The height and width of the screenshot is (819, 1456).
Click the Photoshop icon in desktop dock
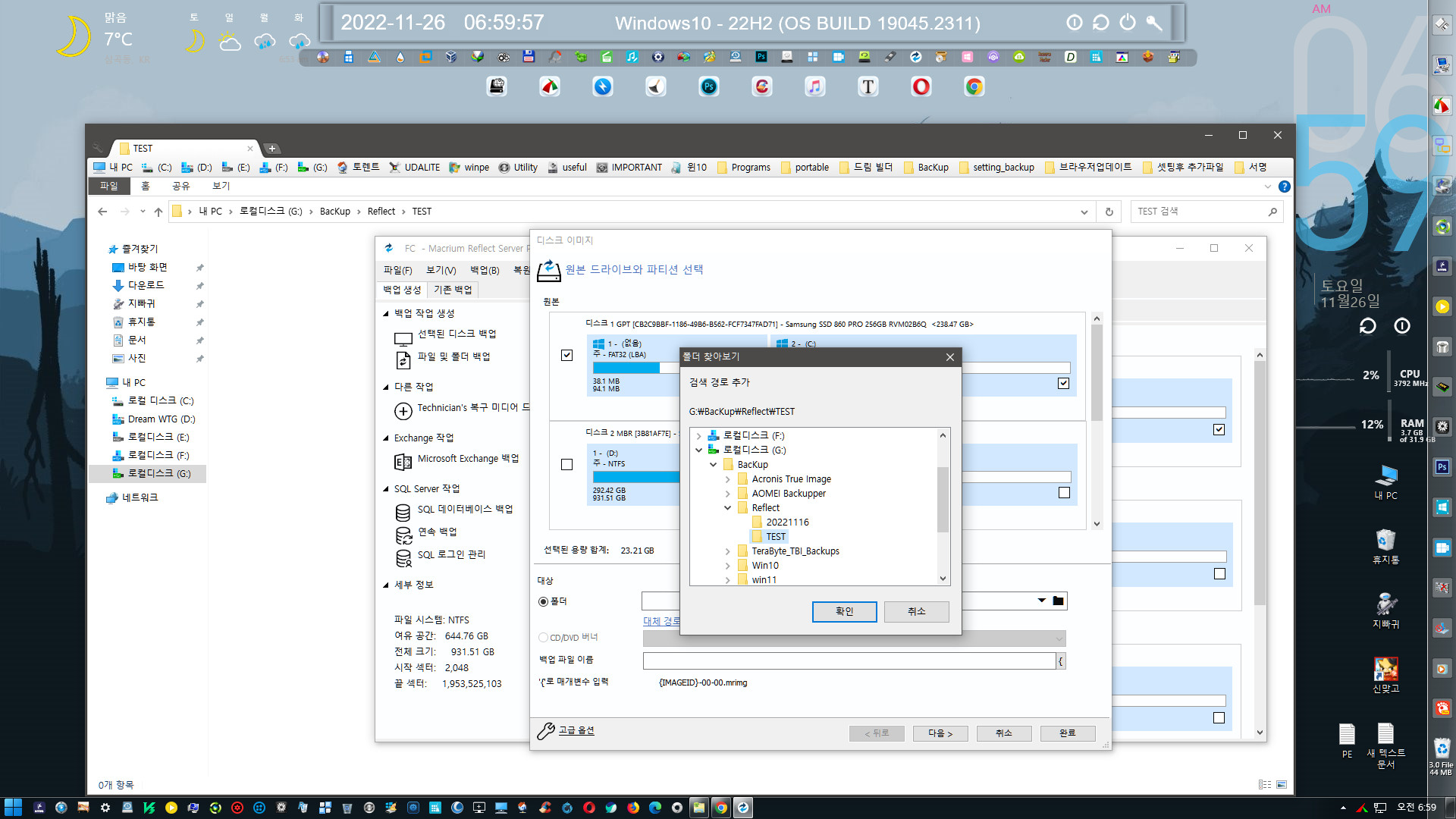(709, 86)
